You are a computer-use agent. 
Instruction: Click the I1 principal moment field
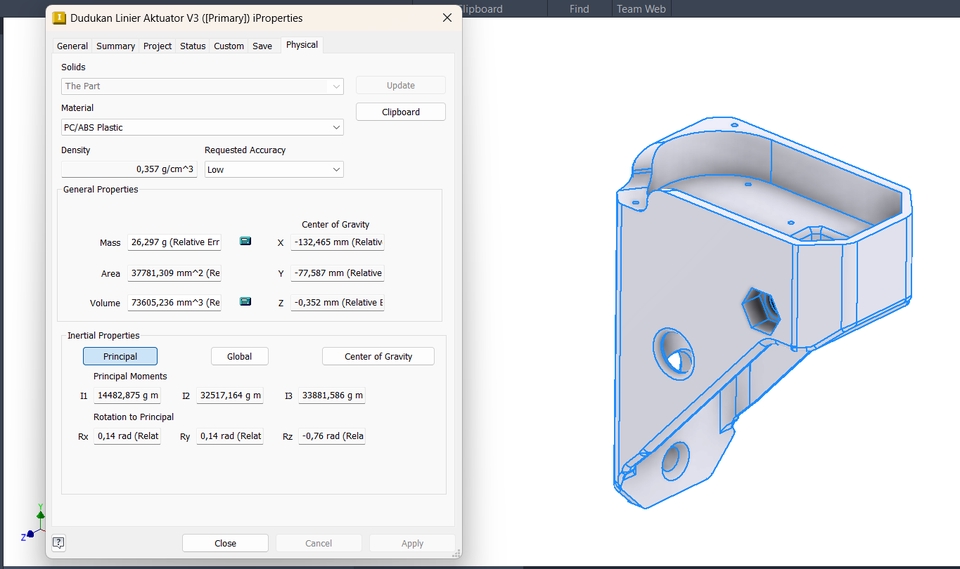coord(127,396)
